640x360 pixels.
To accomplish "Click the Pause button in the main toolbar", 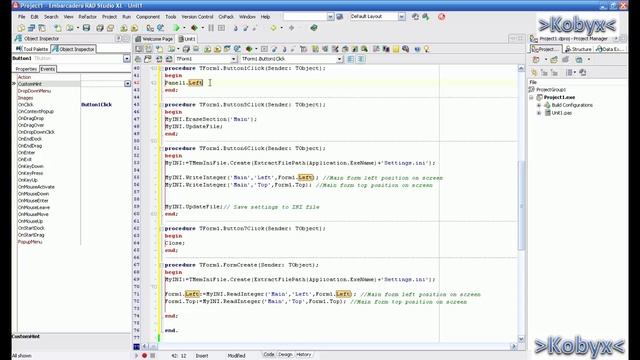I will click(211, 28).
